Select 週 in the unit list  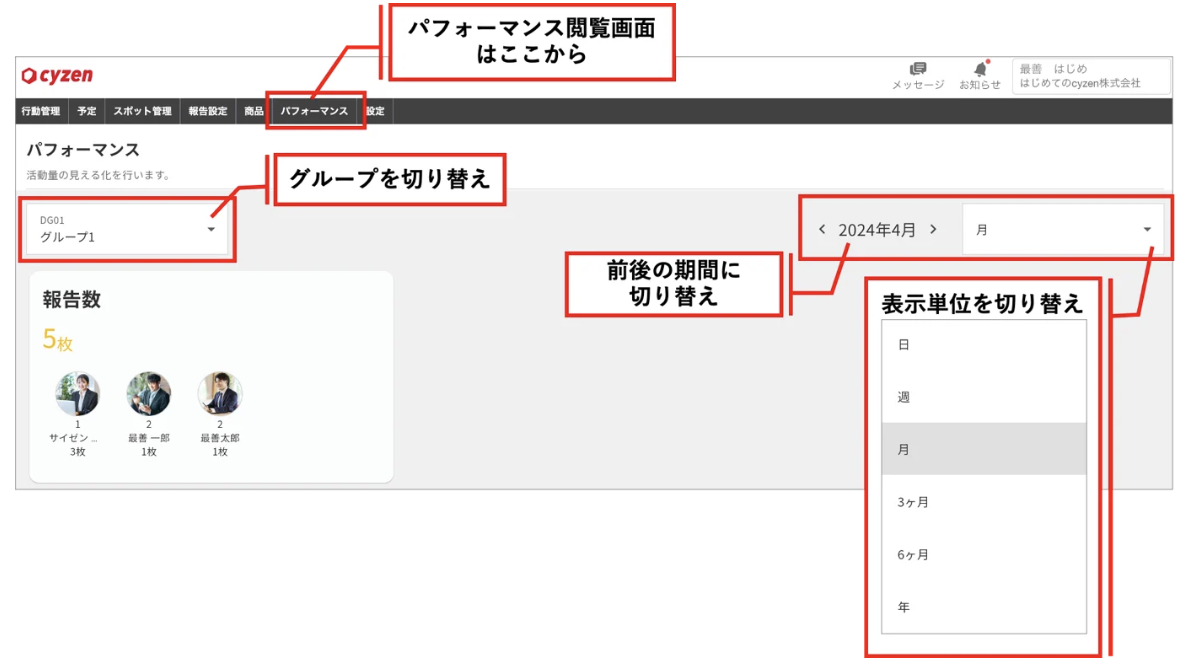pos(984,397)
